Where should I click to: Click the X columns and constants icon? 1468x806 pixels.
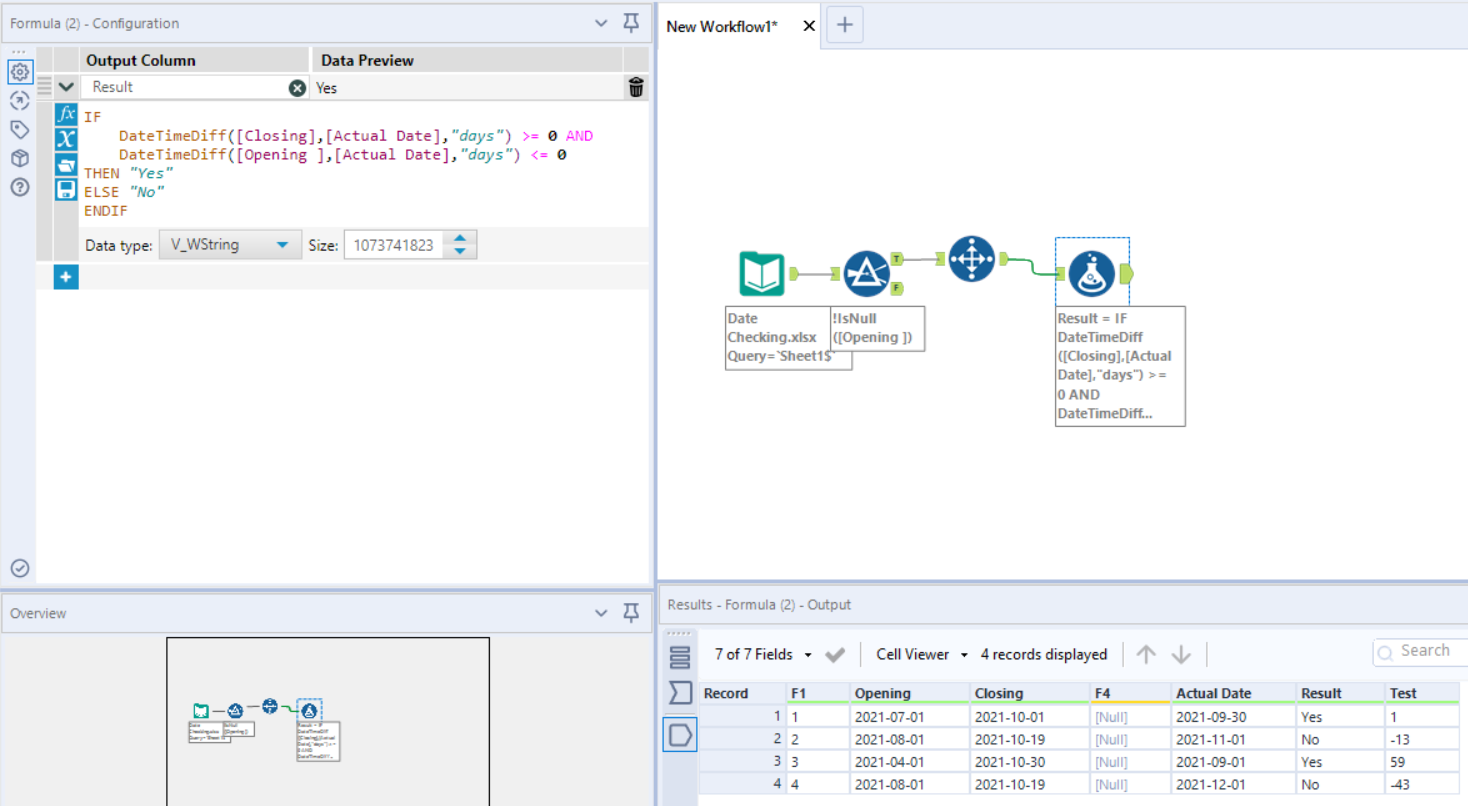coord(66,139)
